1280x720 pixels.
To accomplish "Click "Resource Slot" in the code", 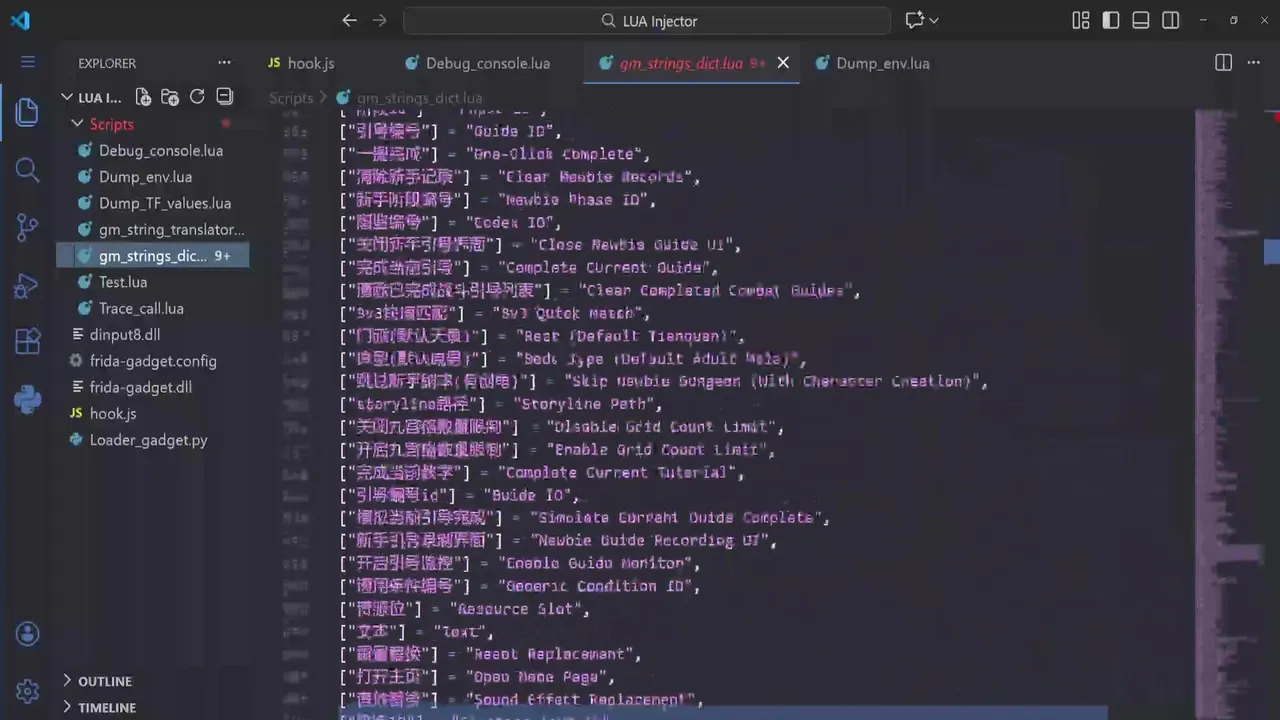I will 514,608.
